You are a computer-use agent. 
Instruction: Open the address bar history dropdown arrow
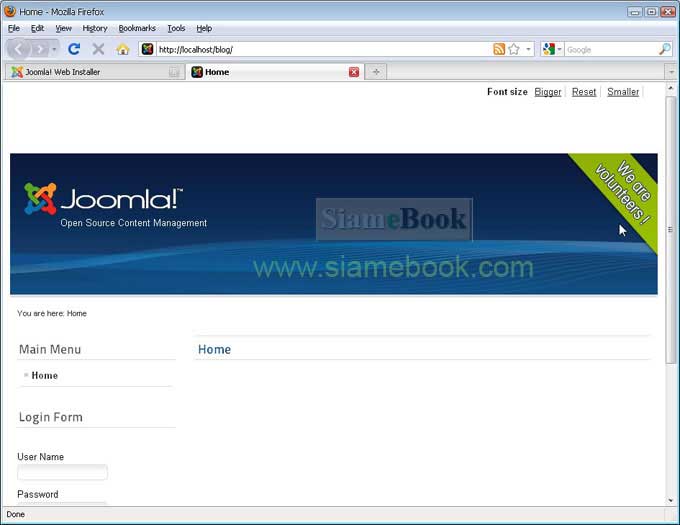coord(528,49)
